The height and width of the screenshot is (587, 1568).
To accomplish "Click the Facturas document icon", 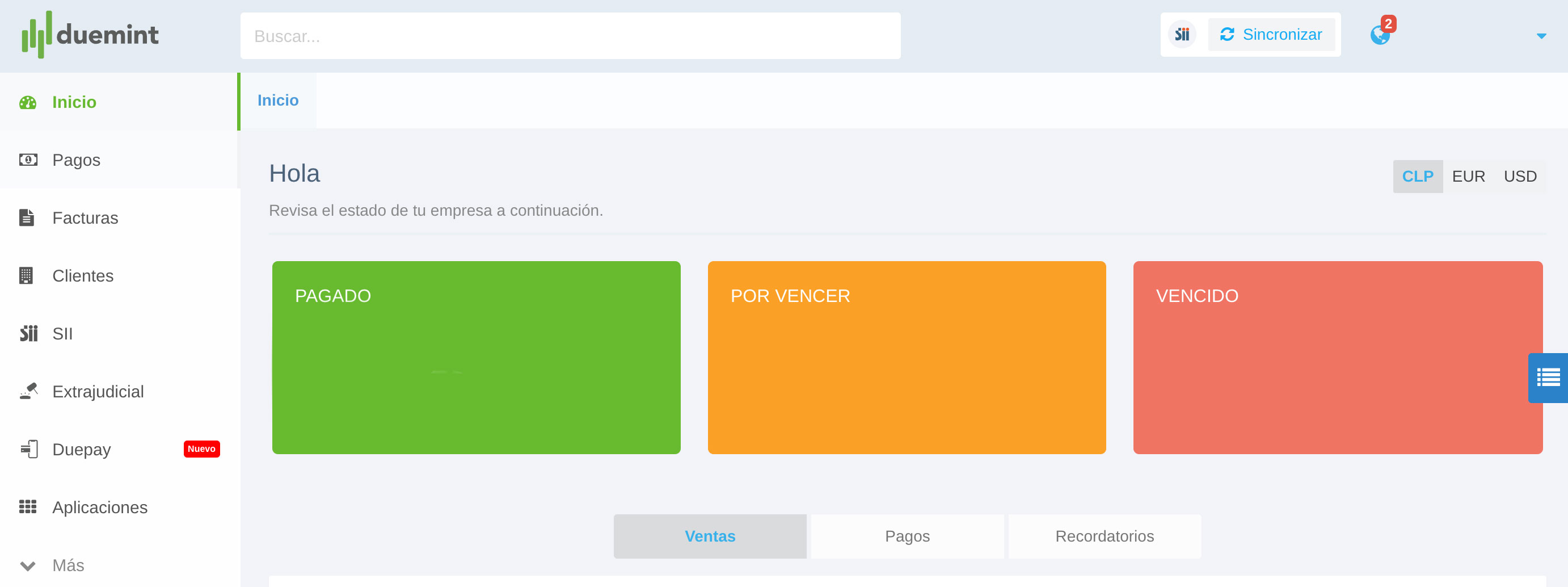I will (x=27, y=218).
